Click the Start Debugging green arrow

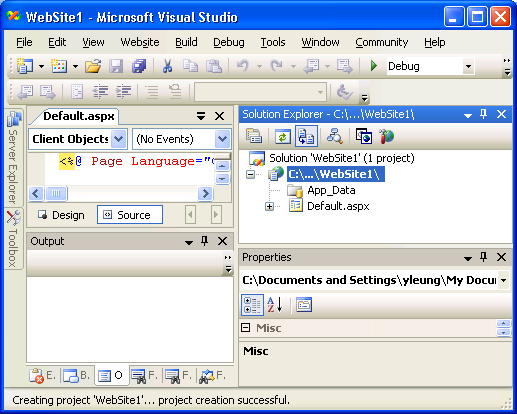pos(373,66)
